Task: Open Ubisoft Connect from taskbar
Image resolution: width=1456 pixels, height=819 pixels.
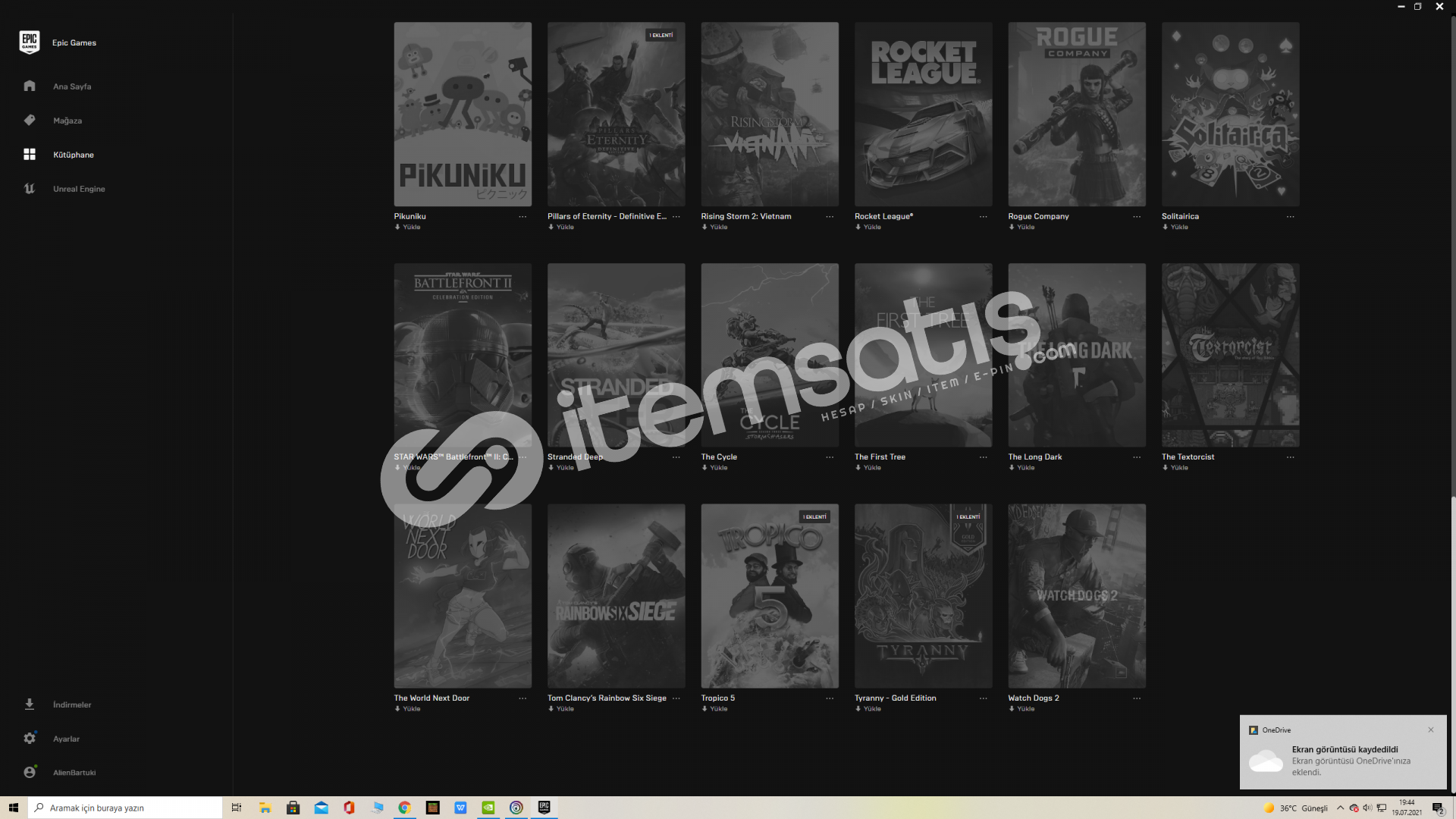Action: 516,808
